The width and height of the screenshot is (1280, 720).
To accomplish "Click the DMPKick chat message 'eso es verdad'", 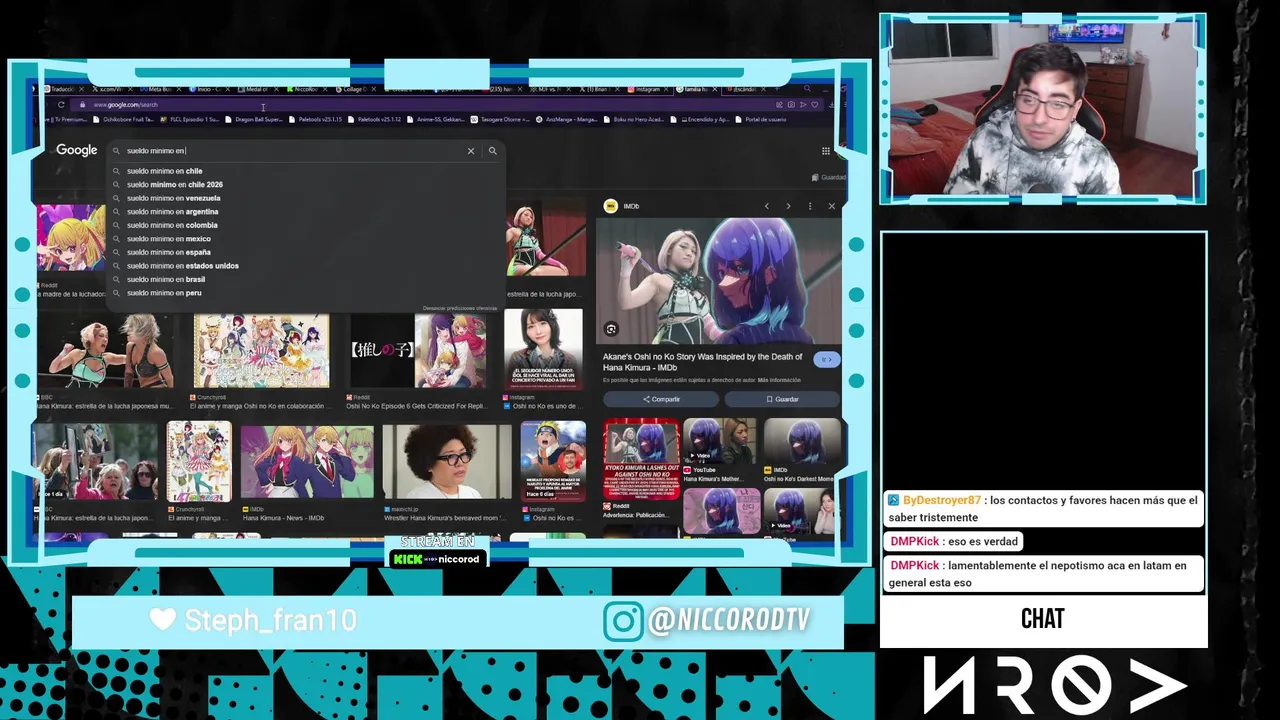I will tap(954, 541).
